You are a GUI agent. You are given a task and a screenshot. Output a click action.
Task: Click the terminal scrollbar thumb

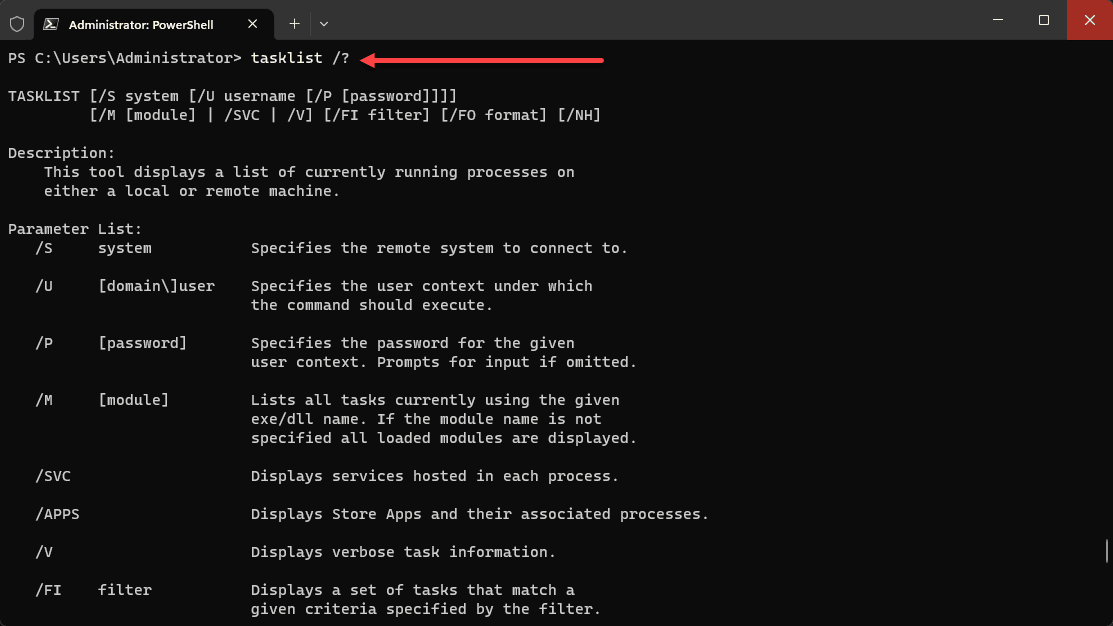(1107, 551)
